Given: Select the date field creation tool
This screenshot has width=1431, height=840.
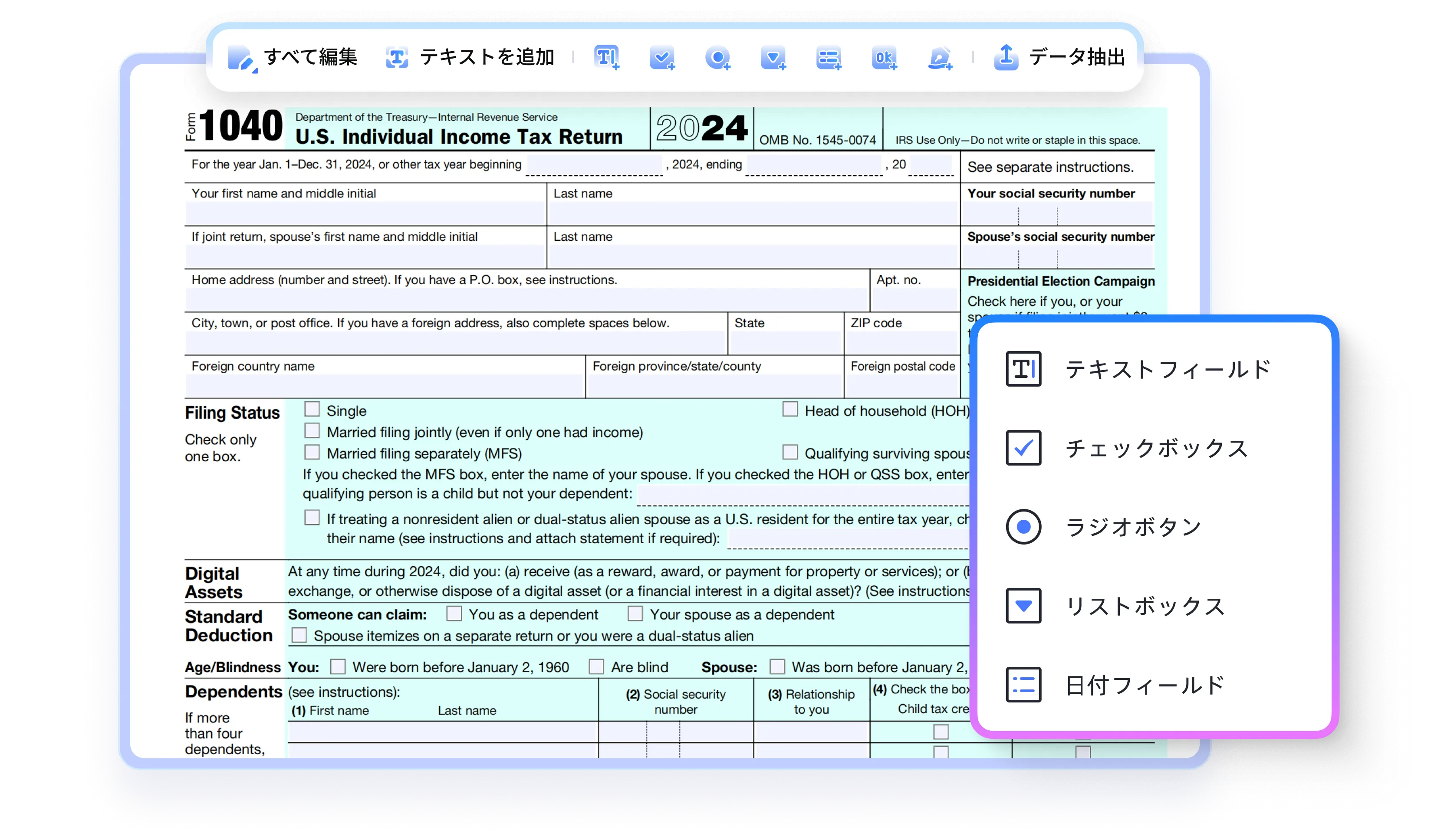Looking at the screenshot, I should [828, 58].
